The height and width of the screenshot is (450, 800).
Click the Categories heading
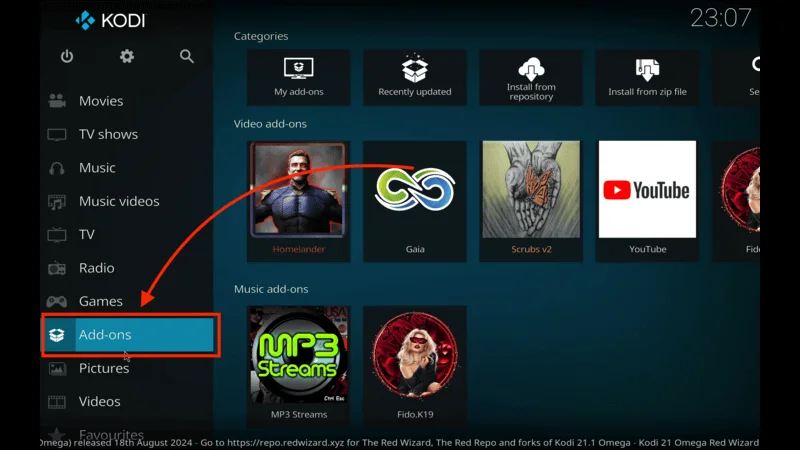[261, 36]
